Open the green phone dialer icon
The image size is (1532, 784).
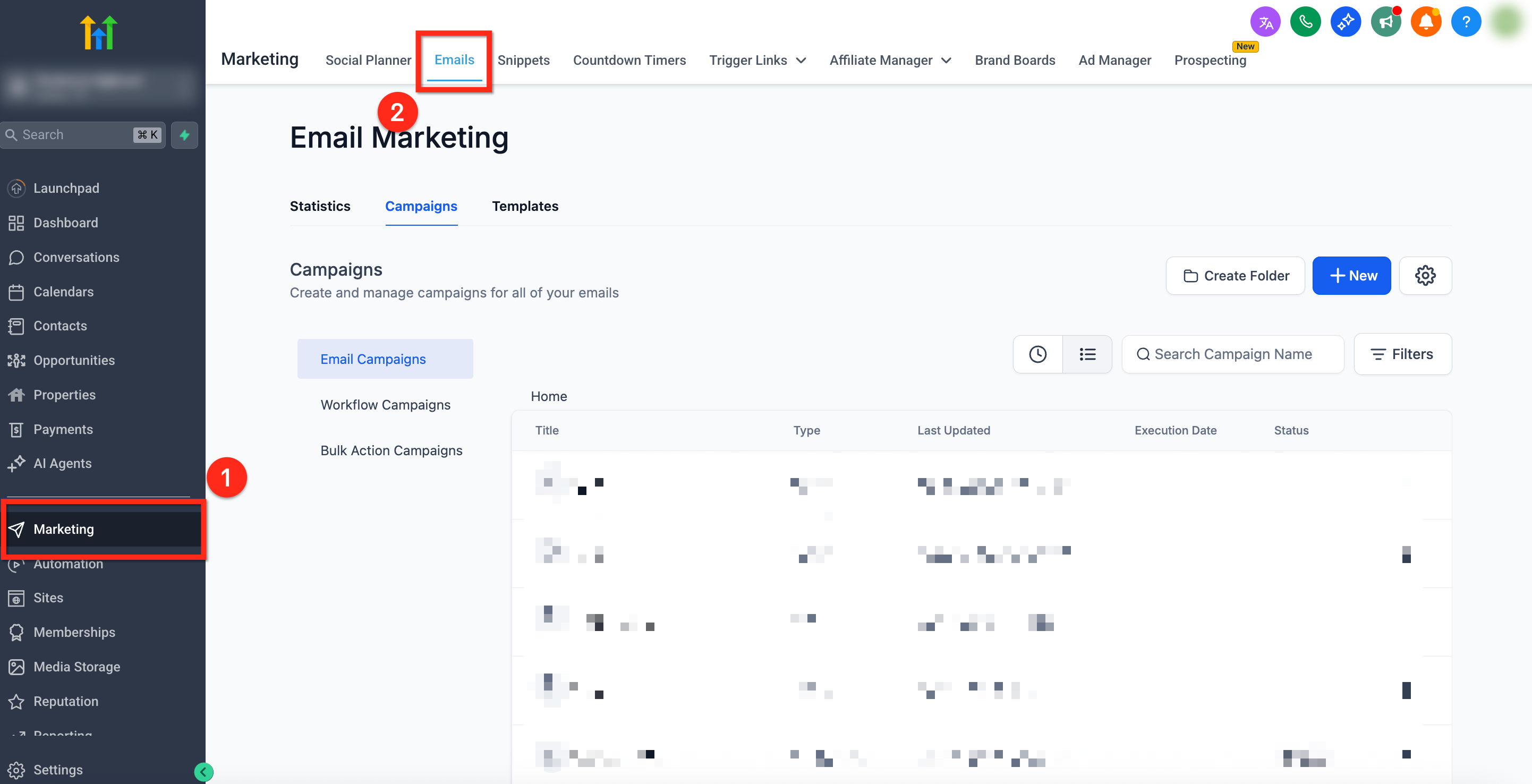point(1305,22)
